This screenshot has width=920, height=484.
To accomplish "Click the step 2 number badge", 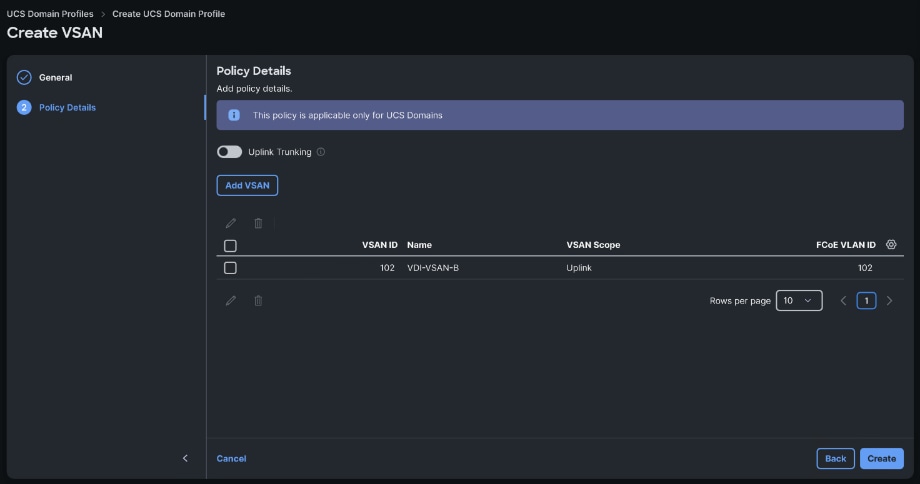I will (x=24, y=107).
